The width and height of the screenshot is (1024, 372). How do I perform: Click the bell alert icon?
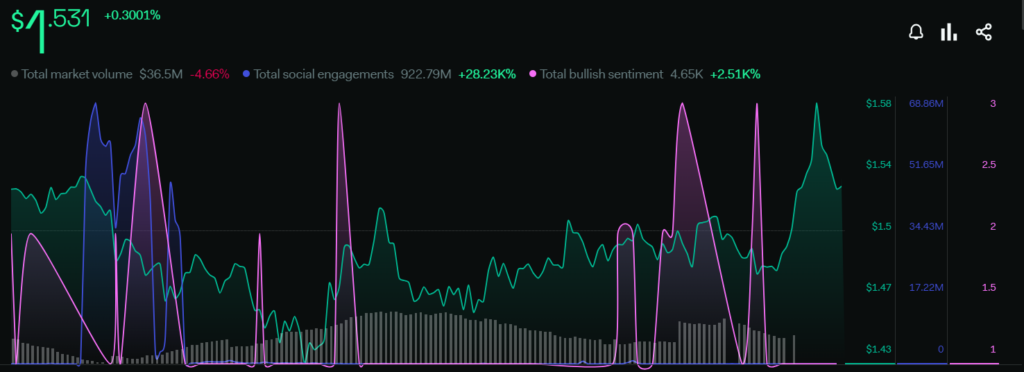(916, 32)
